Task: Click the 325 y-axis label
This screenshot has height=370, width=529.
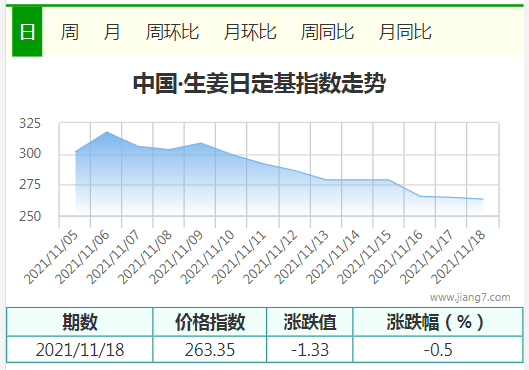Action: point(30,123)
